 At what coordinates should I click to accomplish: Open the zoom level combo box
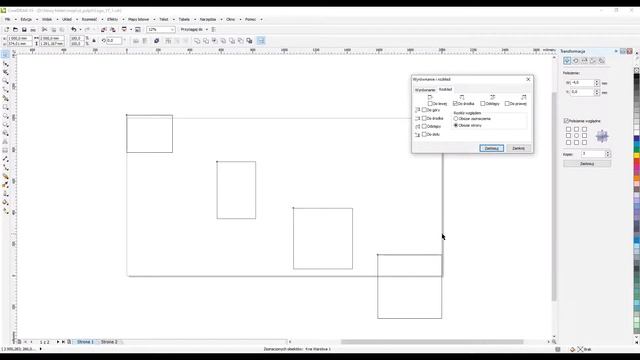(x=161, y=29)
